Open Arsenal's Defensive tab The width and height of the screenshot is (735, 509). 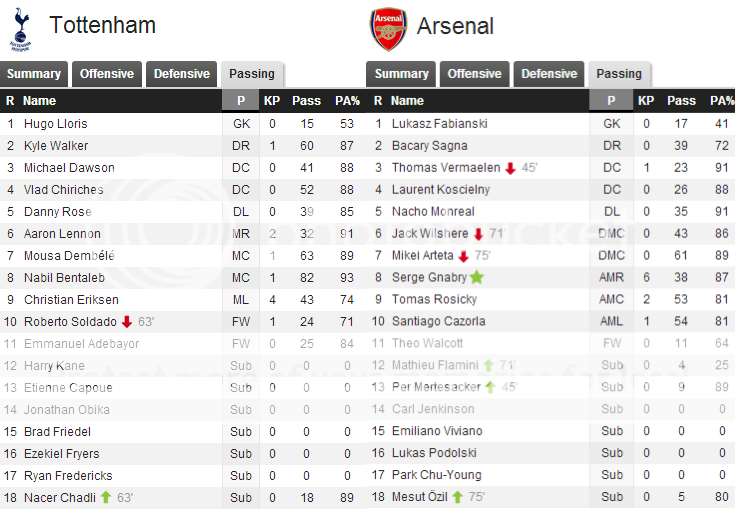pos(549,74)
